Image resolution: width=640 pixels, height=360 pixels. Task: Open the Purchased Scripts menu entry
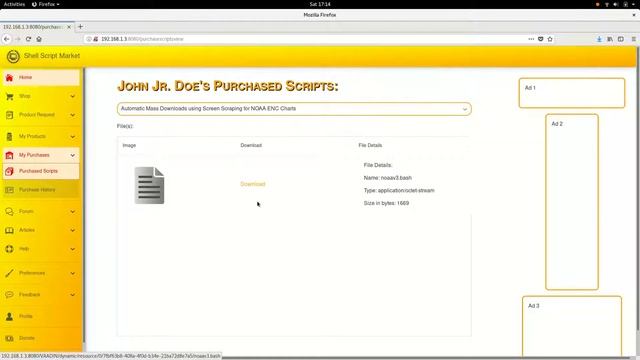(41, 171)
